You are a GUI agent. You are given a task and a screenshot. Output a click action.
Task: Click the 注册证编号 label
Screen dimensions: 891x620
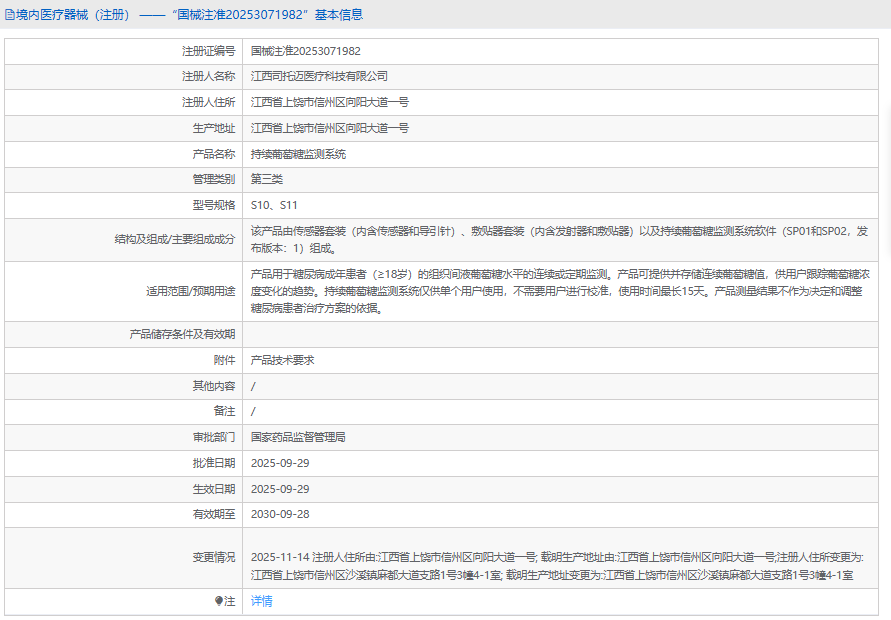[x=209, y=51]
